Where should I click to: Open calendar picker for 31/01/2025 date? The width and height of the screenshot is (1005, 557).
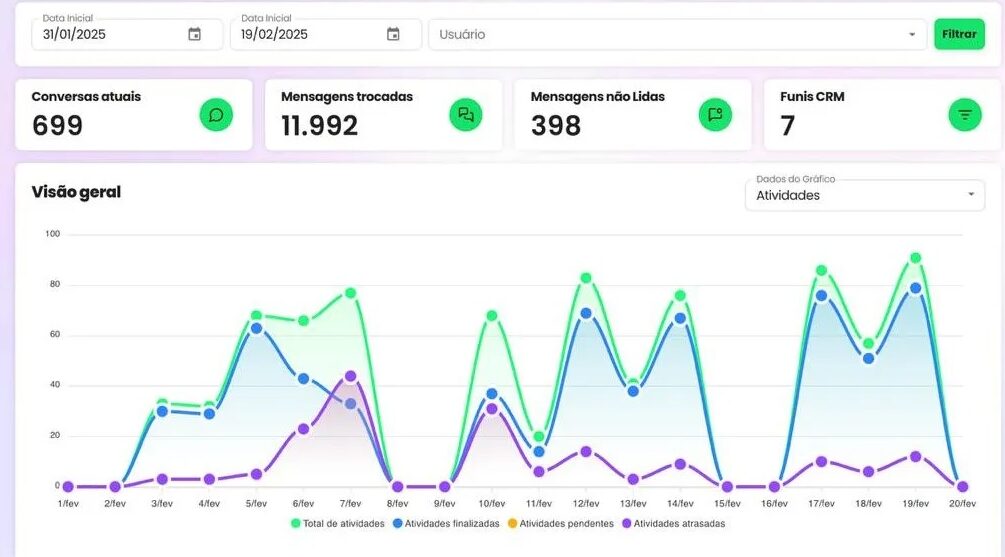pyautogui.click(x=194, y=34)
